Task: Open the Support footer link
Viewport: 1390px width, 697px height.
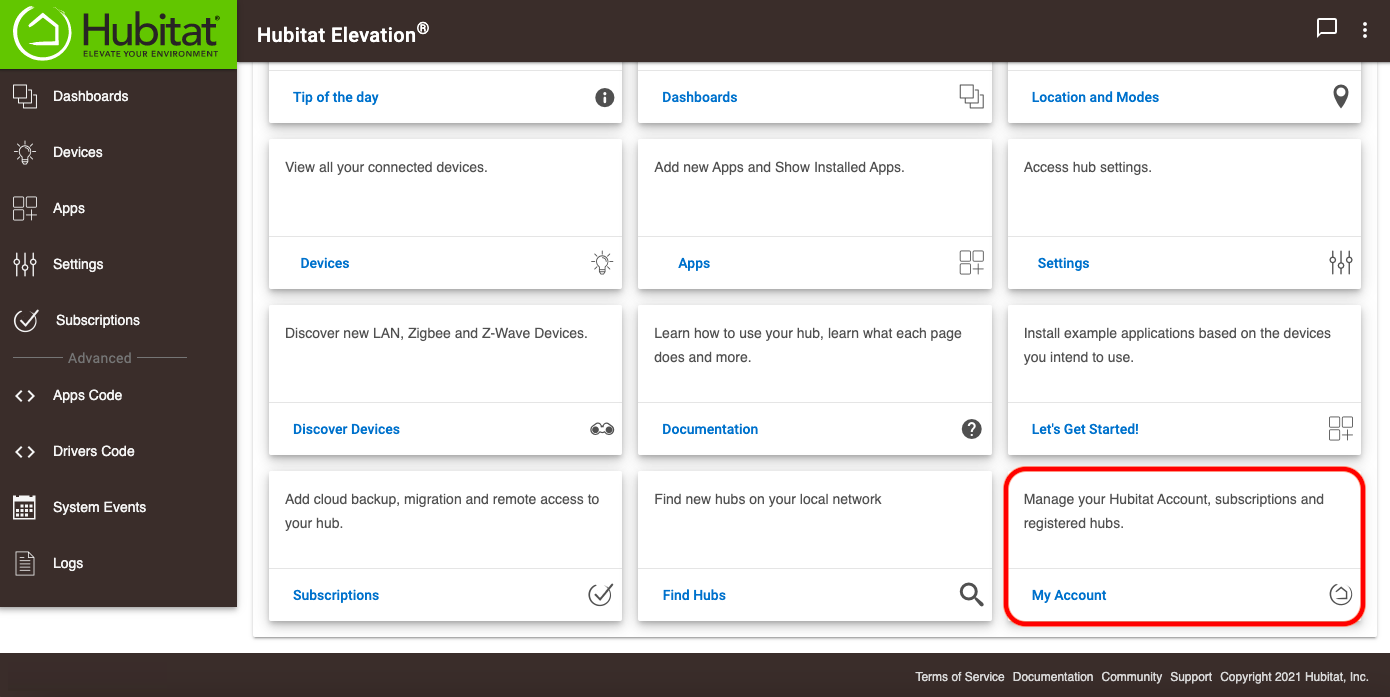Action: pos(1191,677)
